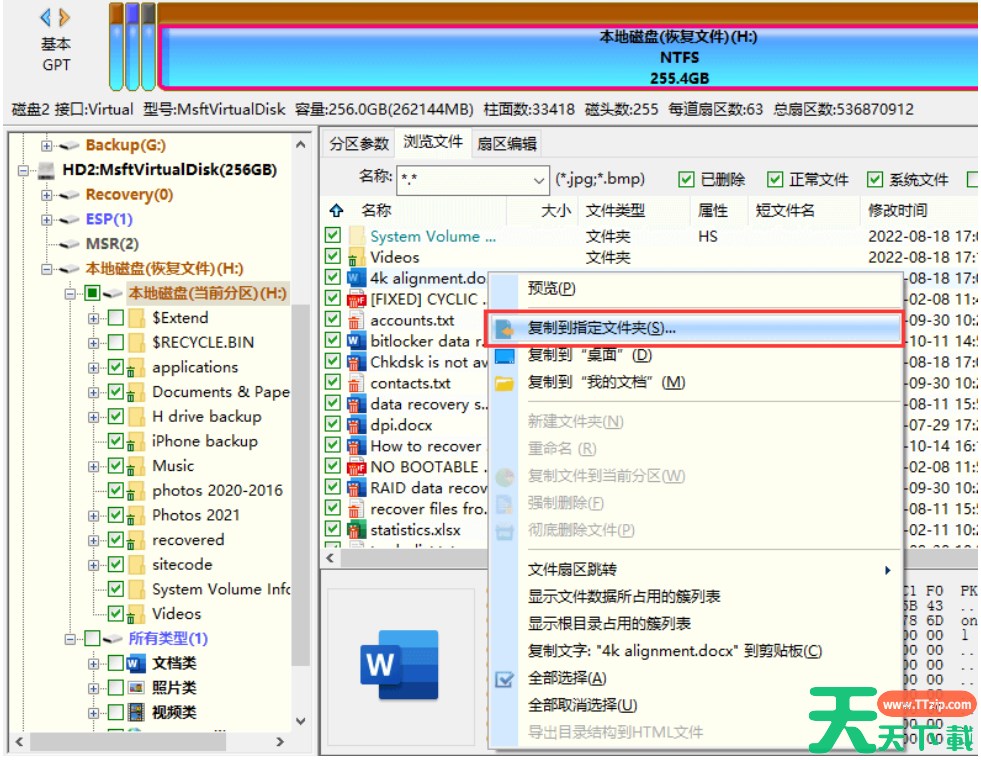This screenshot has width=981, height=760.
Task: Click the Backup(G:) partition icon
Action: click(x=69, y=145)
